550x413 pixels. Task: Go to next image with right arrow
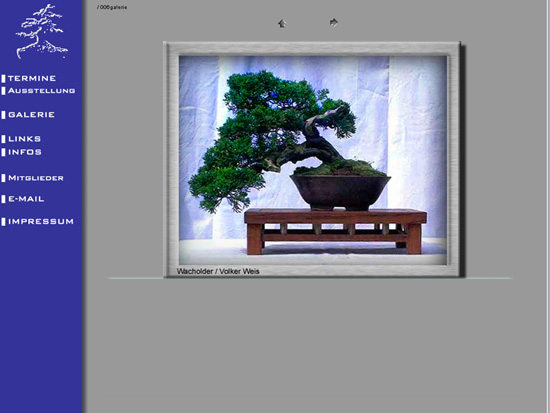pos(334,22)
